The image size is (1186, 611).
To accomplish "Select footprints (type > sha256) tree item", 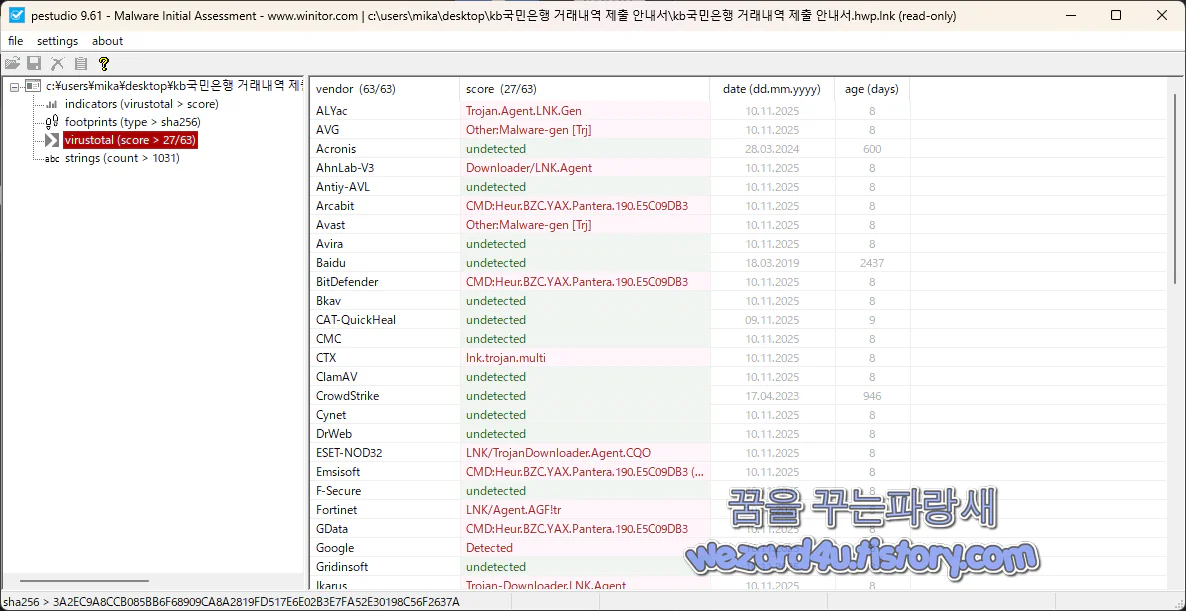I will point(132,122).
